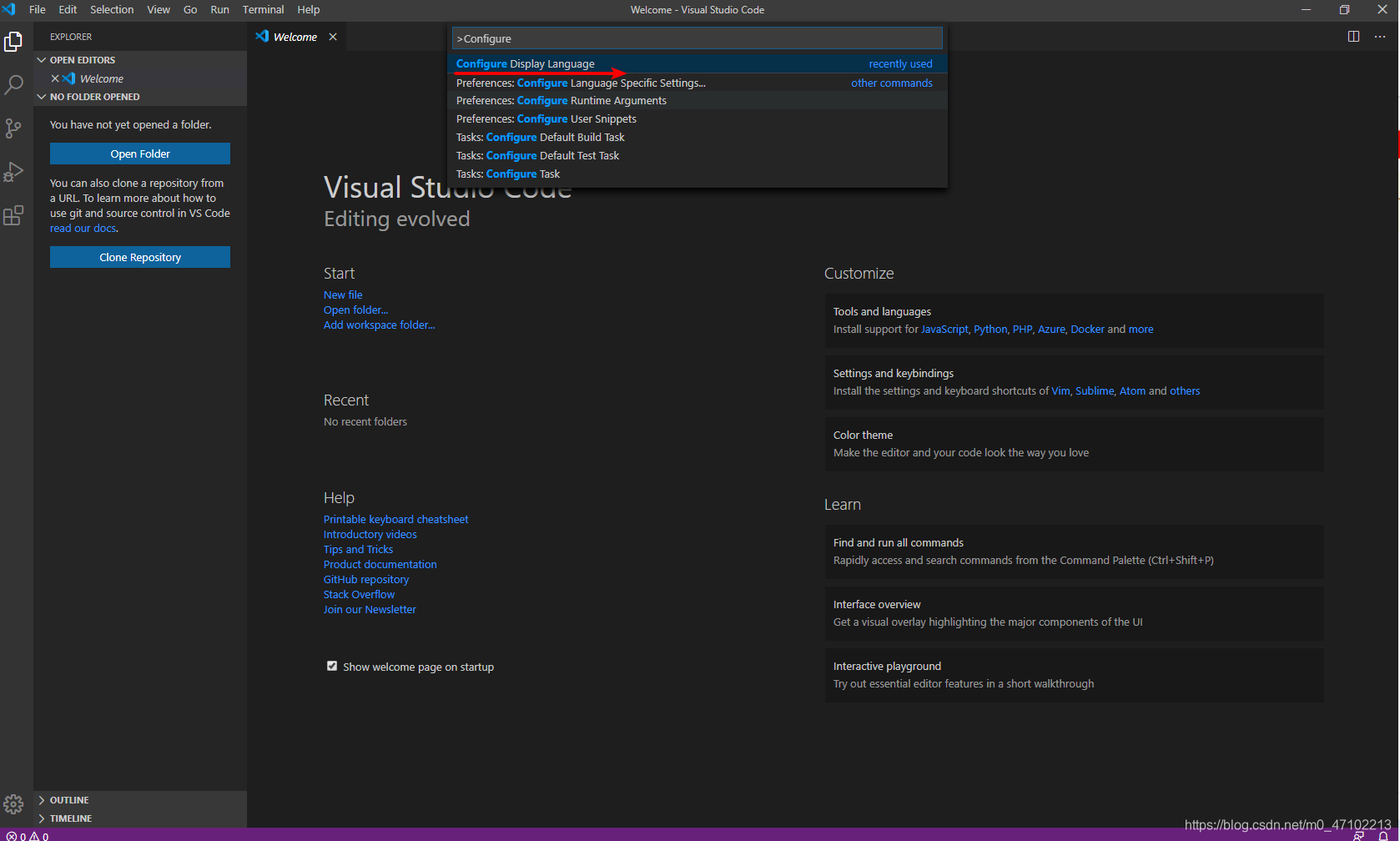Open the Help menu
The width and height of the screenshot is (1400, 841).
click(309, 9)
